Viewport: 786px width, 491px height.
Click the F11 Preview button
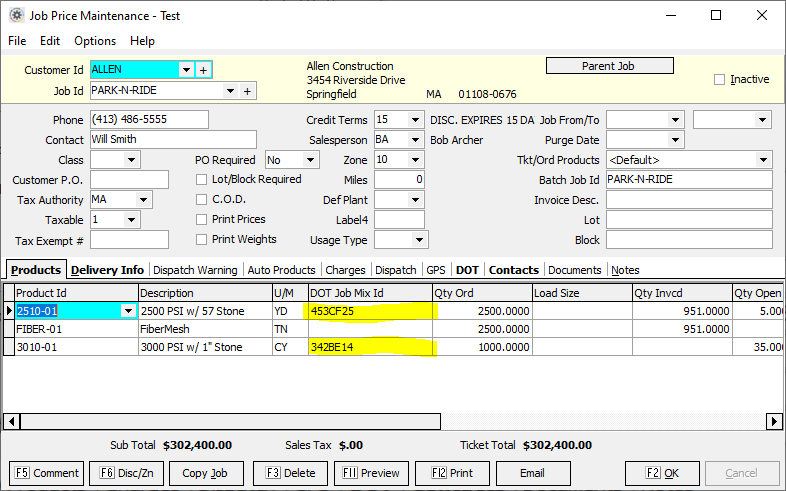point(371,473)
